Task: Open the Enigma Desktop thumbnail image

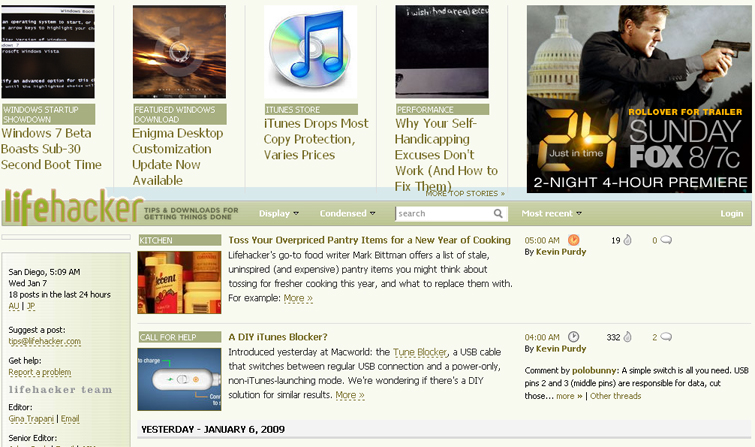Action: coord(179,52)
